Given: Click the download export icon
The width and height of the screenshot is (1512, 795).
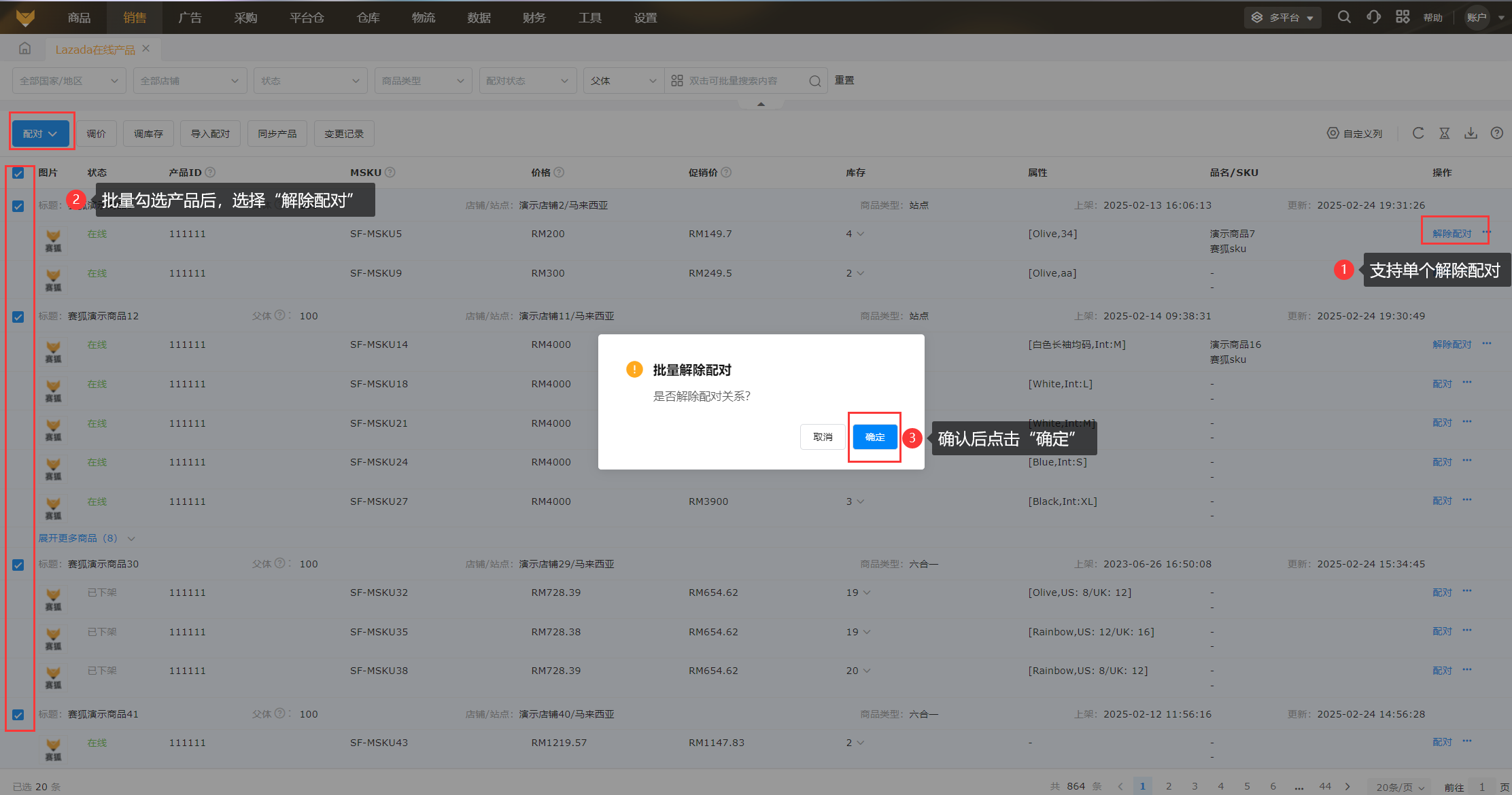Looking at the screenshot, I should point(1471,133).
